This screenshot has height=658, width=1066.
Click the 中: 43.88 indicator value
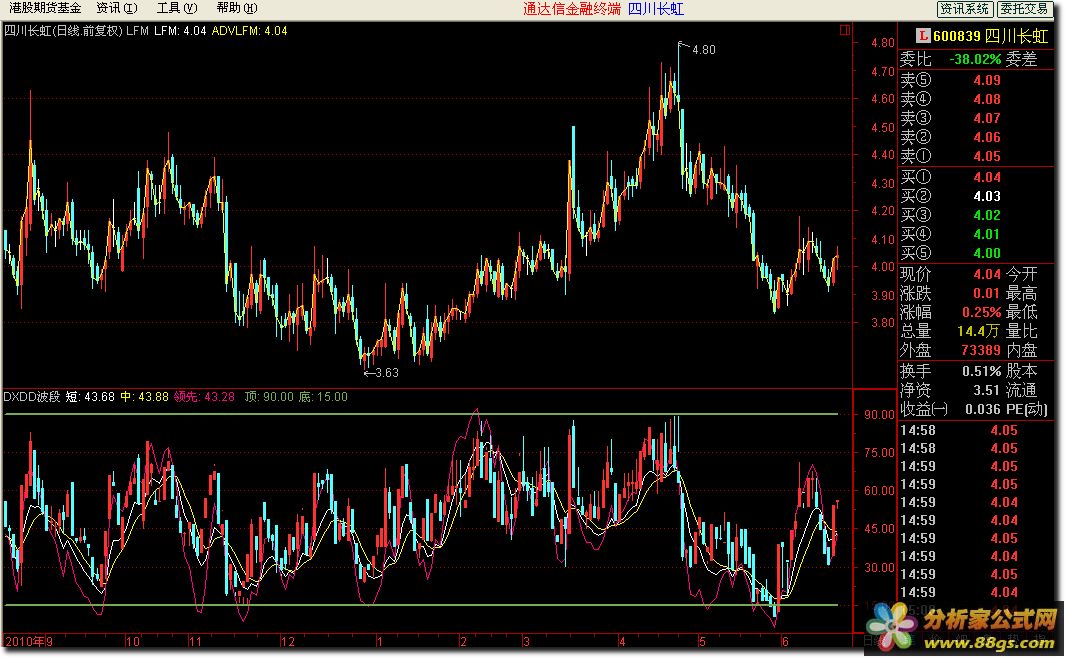[144, 396]
